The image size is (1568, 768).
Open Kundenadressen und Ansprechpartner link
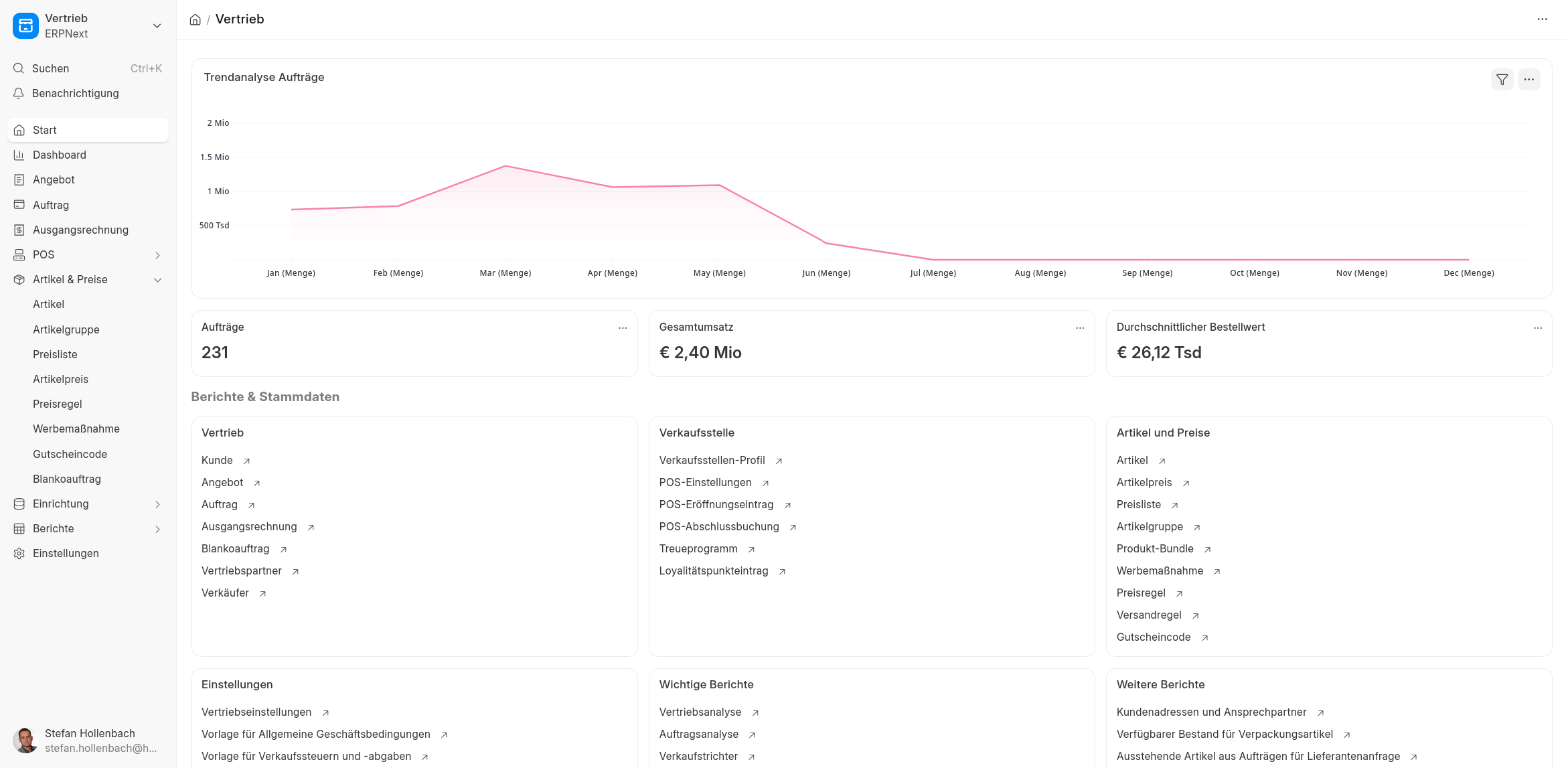1211,712
